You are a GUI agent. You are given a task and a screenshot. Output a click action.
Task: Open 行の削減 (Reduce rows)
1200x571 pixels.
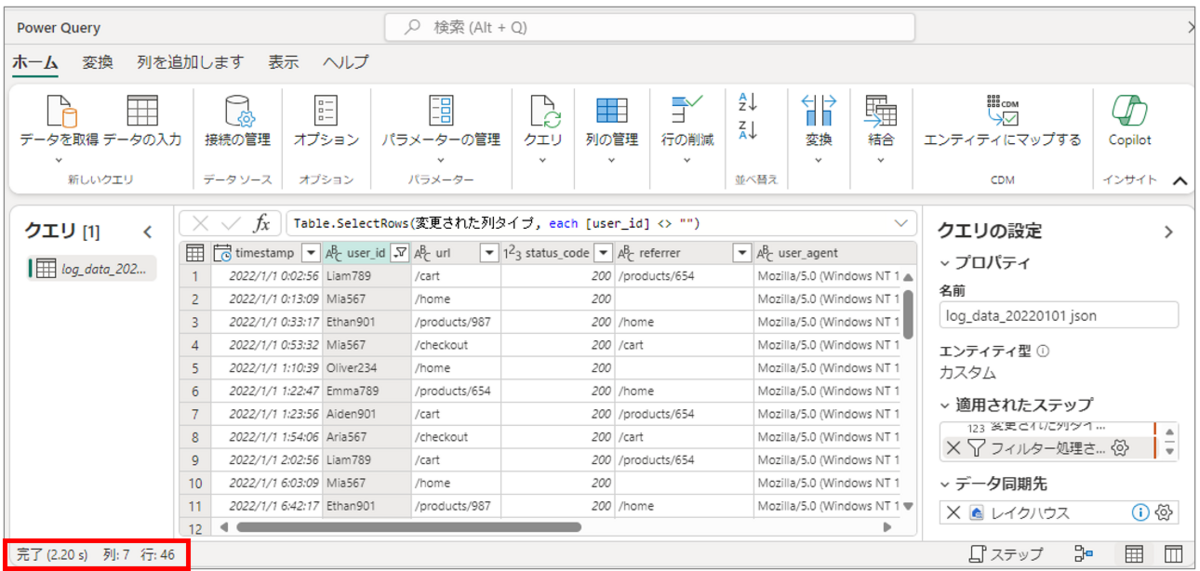click(x=687, y=130)
